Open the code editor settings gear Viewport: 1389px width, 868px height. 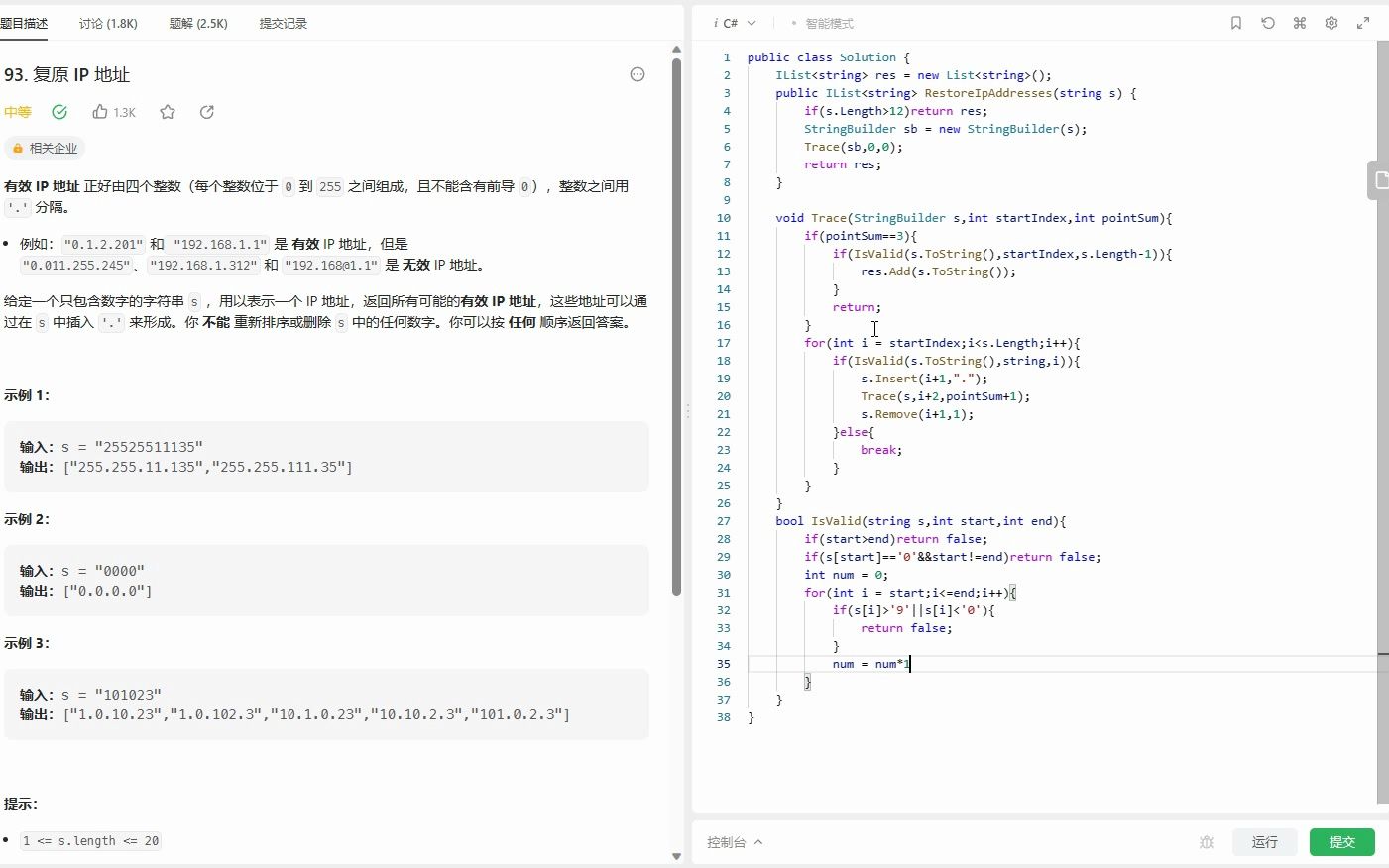(1331, 22)
